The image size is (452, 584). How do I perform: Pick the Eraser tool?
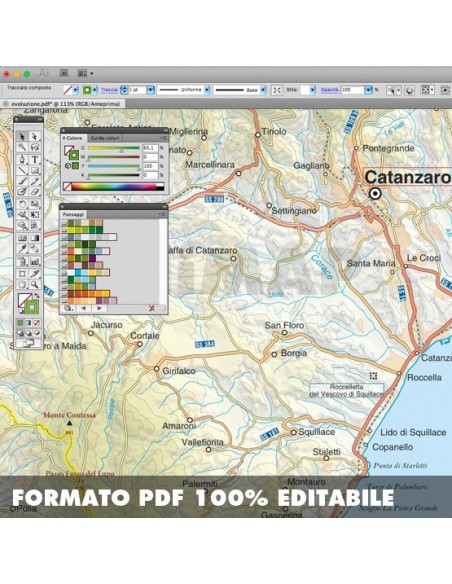click(x=35, y=192)
